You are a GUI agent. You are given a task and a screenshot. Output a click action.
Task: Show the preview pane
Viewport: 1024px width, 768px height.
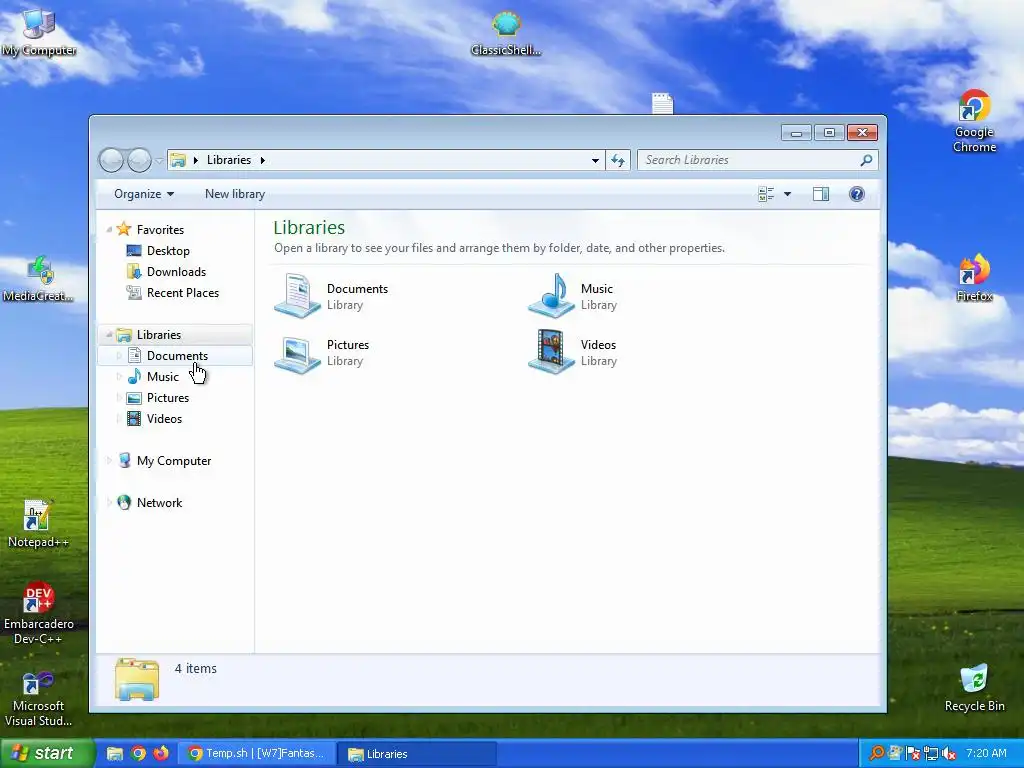[x=821, y=194]
